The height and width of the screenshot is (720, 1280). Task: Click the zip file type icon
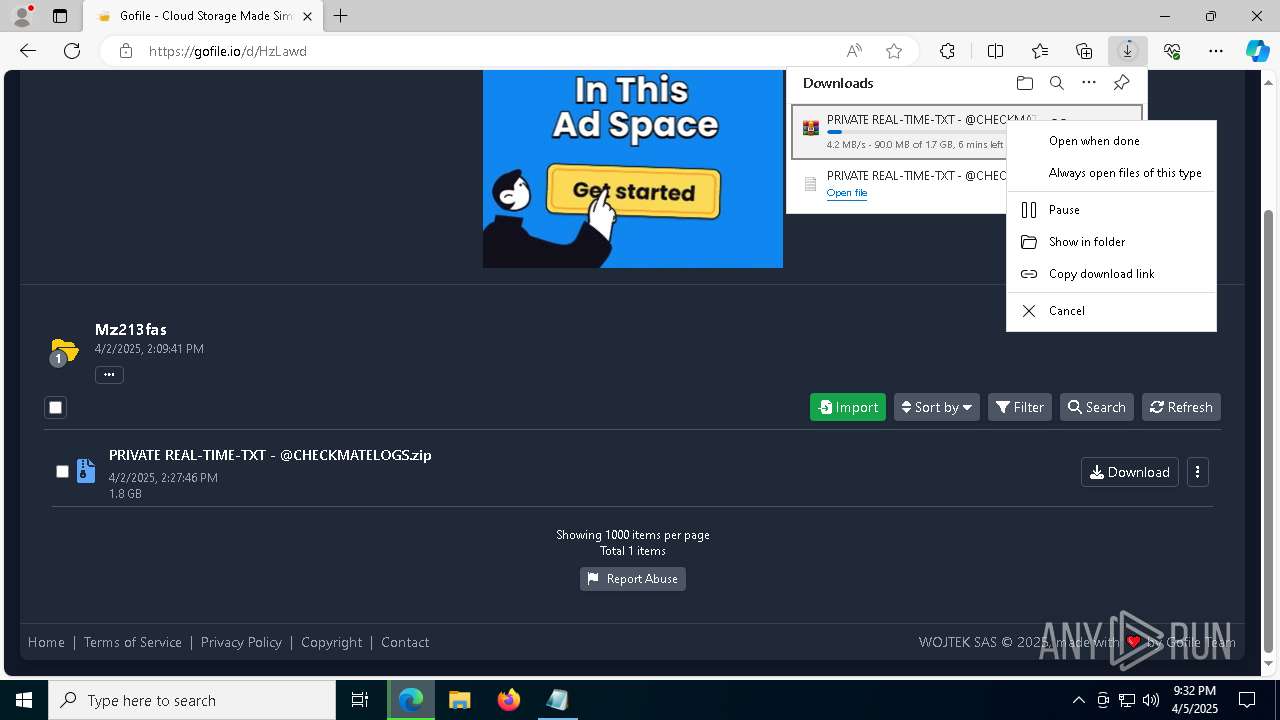(x=86, y=471)
